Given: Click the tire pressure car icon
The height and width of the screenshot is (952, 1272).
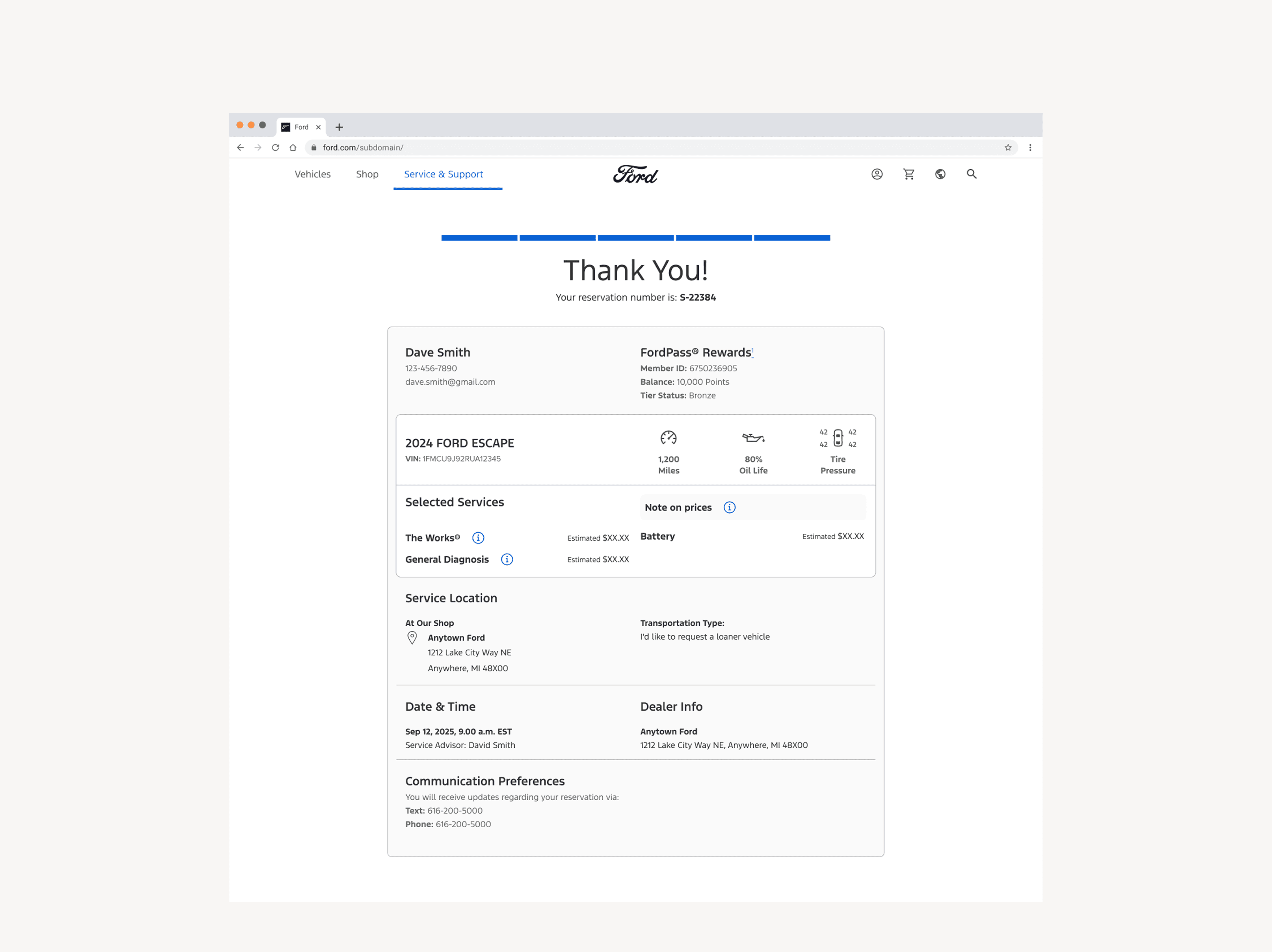Looking at the screenshot, I should point(838,438).
